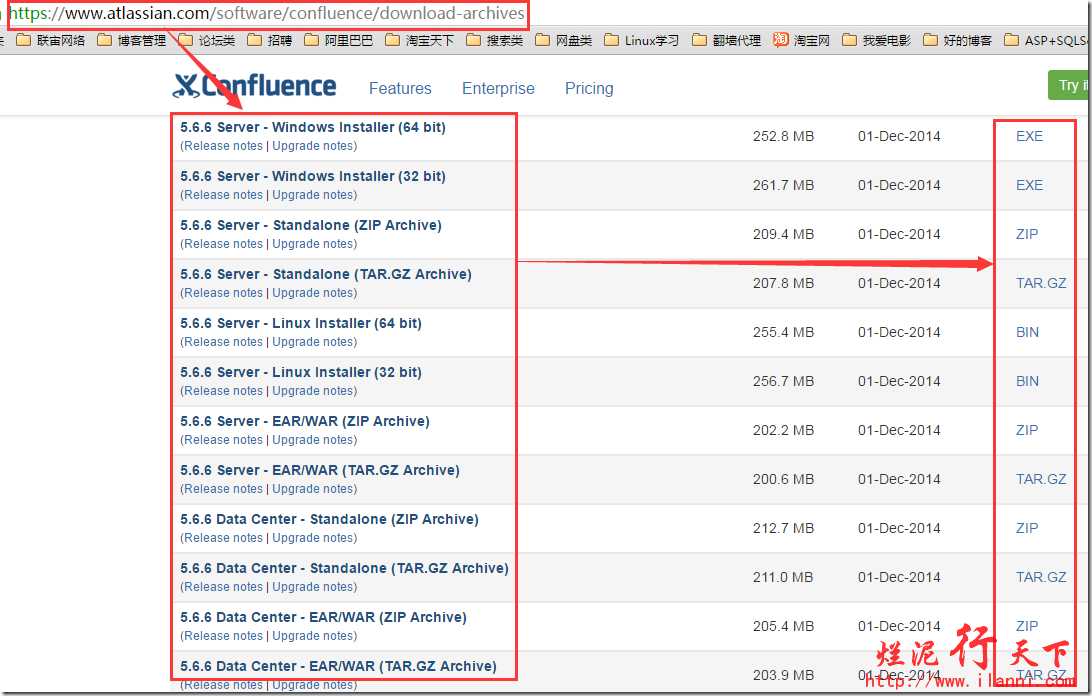Open 5.6.6 Server Windows Installer (32 bit) title
Screen dimensions: 1092x696
(x=313, y=176)
